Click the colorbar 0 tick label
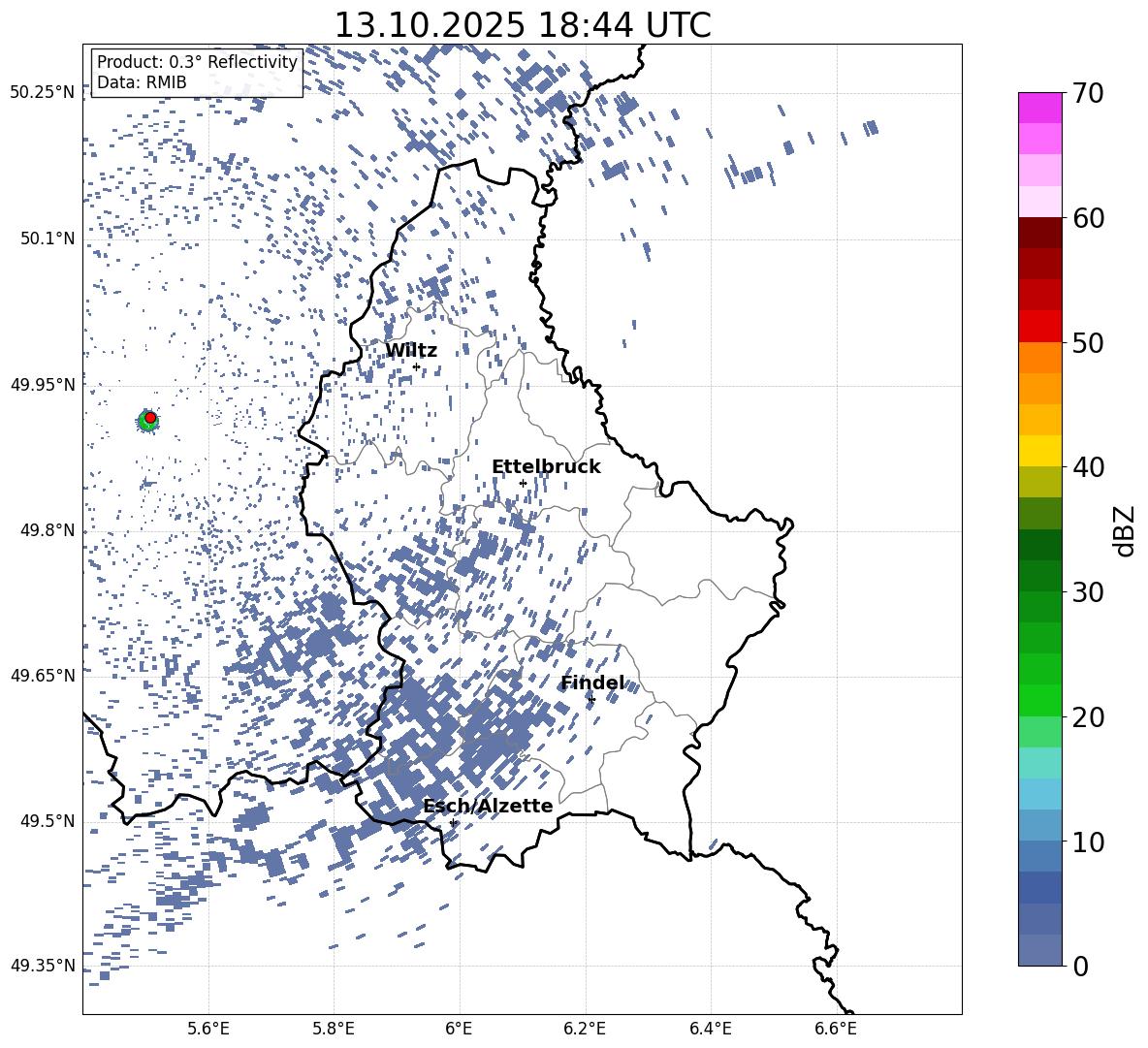Viewport: 1148px width, 1048px height. coord(1081,966)
